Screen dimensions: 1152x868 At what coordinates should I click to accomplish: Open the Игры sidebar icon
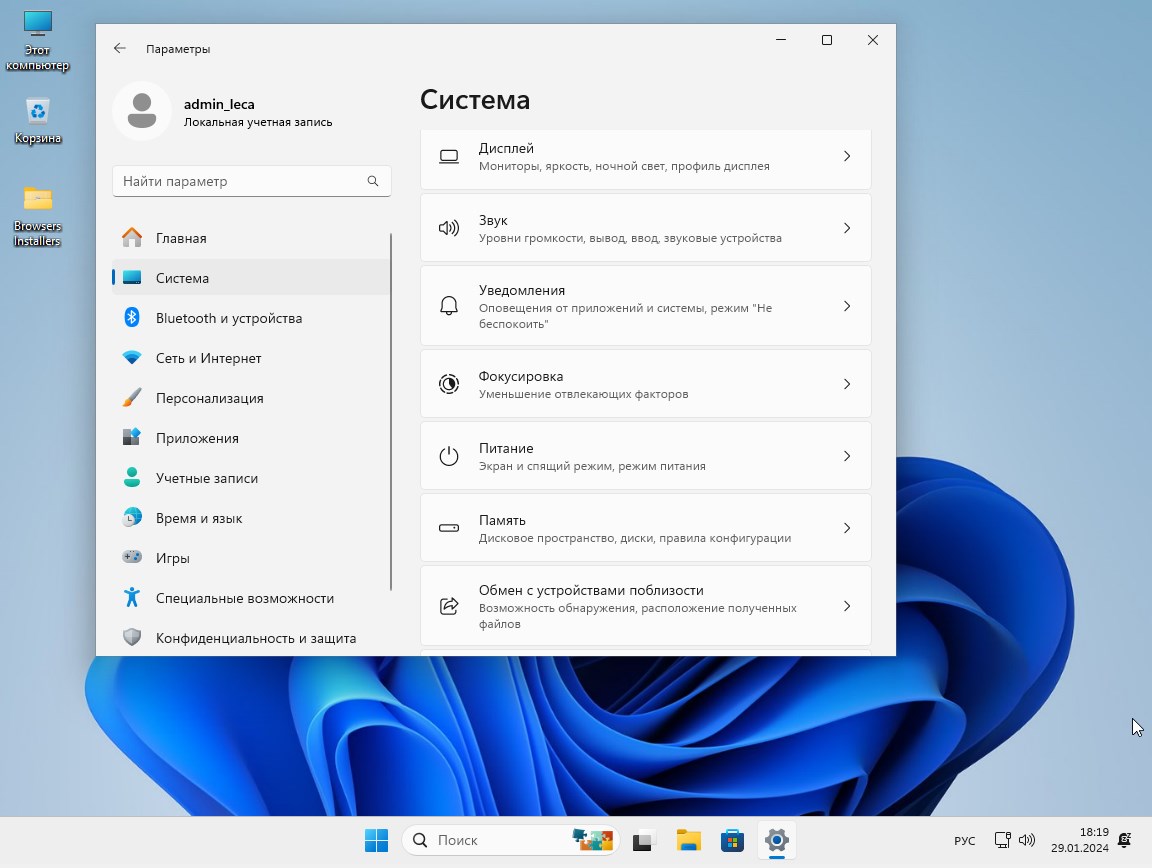pos(132,557)
